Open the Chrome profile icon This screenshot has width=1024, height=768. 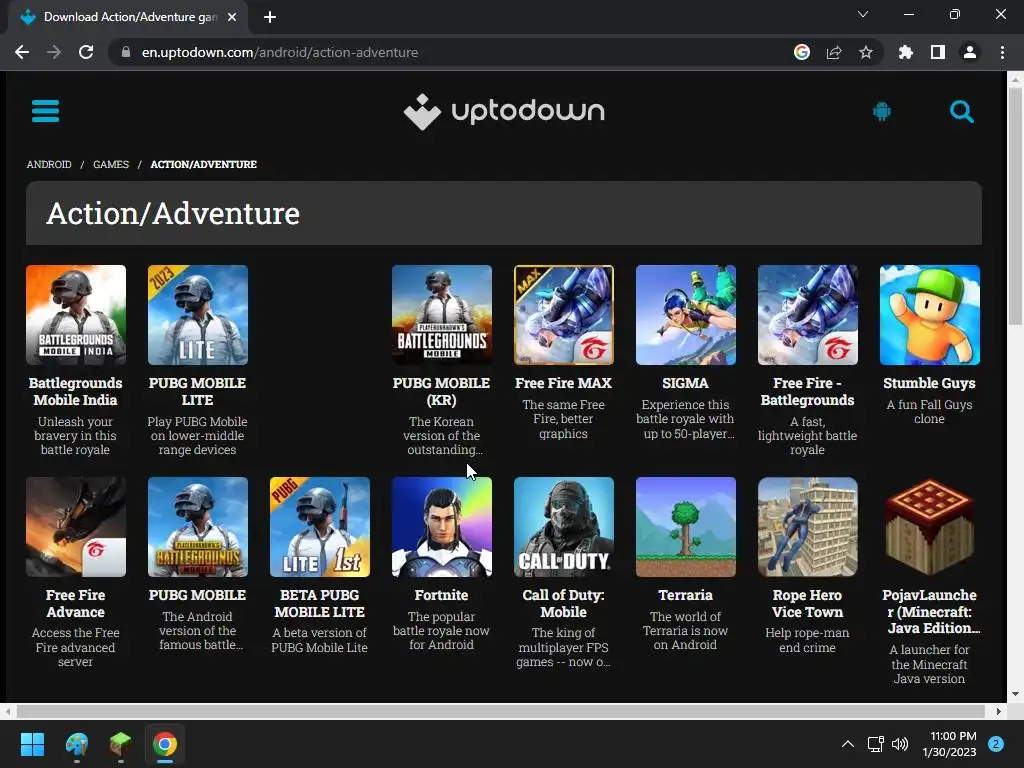tap(970, 52)
